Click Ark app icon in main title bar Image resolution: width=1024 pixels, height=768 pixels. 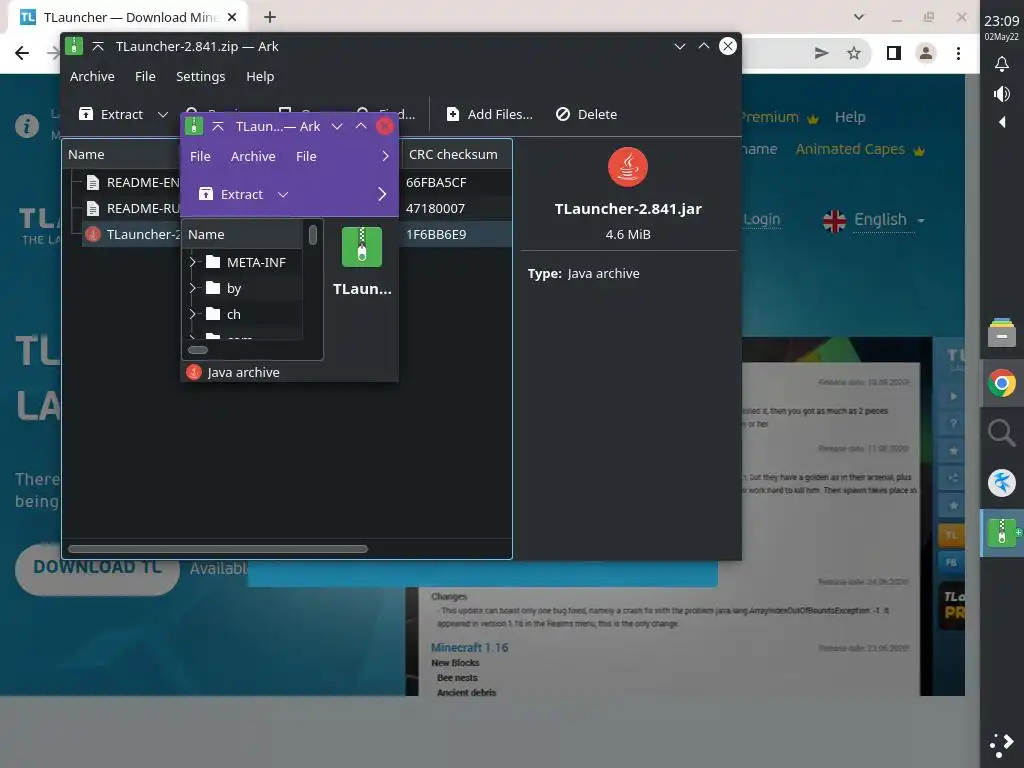pyautogui.click(x=74, y=46)
